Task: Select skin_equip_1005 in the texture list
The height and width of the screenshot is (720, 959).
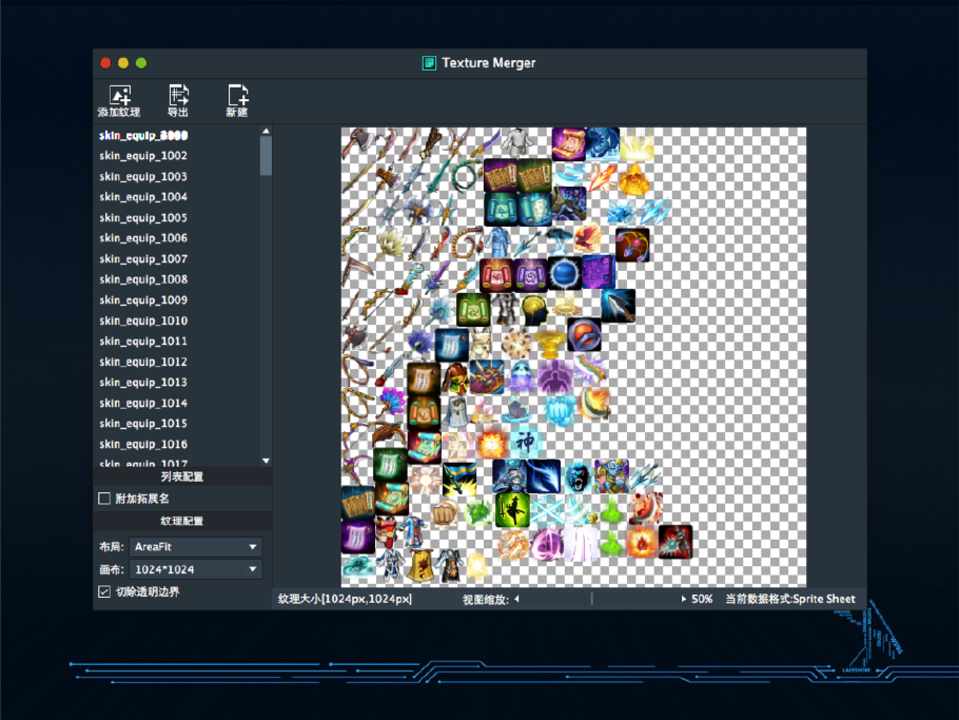Action: [143, 218]
